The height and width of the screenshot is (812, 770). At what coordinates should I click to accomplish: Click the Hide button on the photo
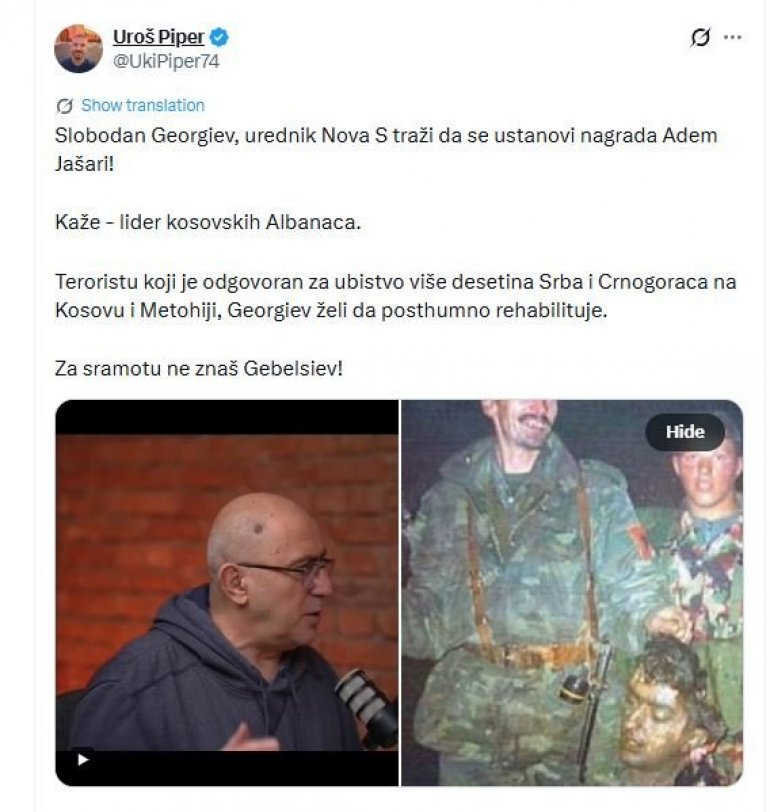pyautogui.click(x=685, y=431)
